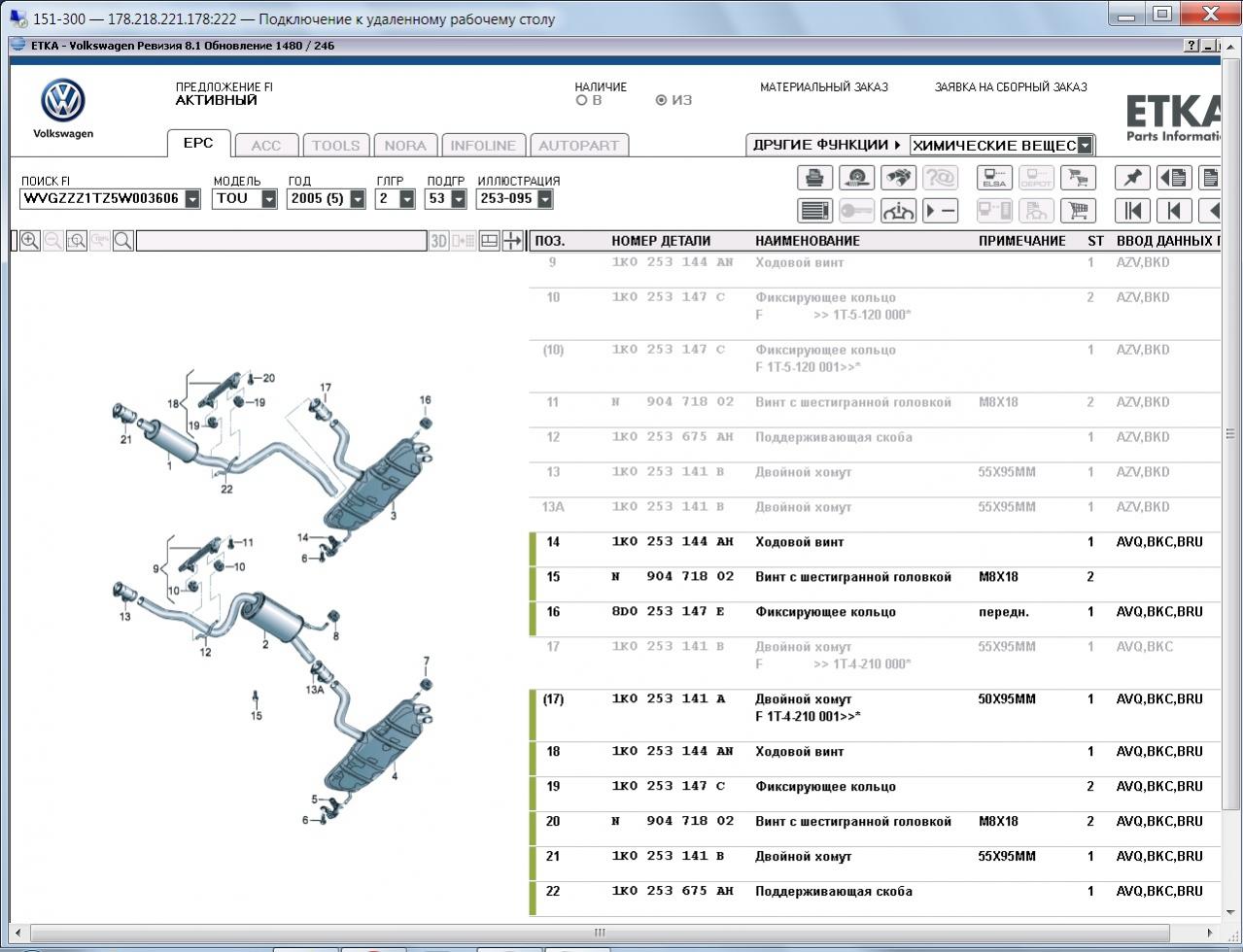Toggle the split layout icon above illustration
The height and width of the screenshot is (952, 1243).
coord(489,241)
